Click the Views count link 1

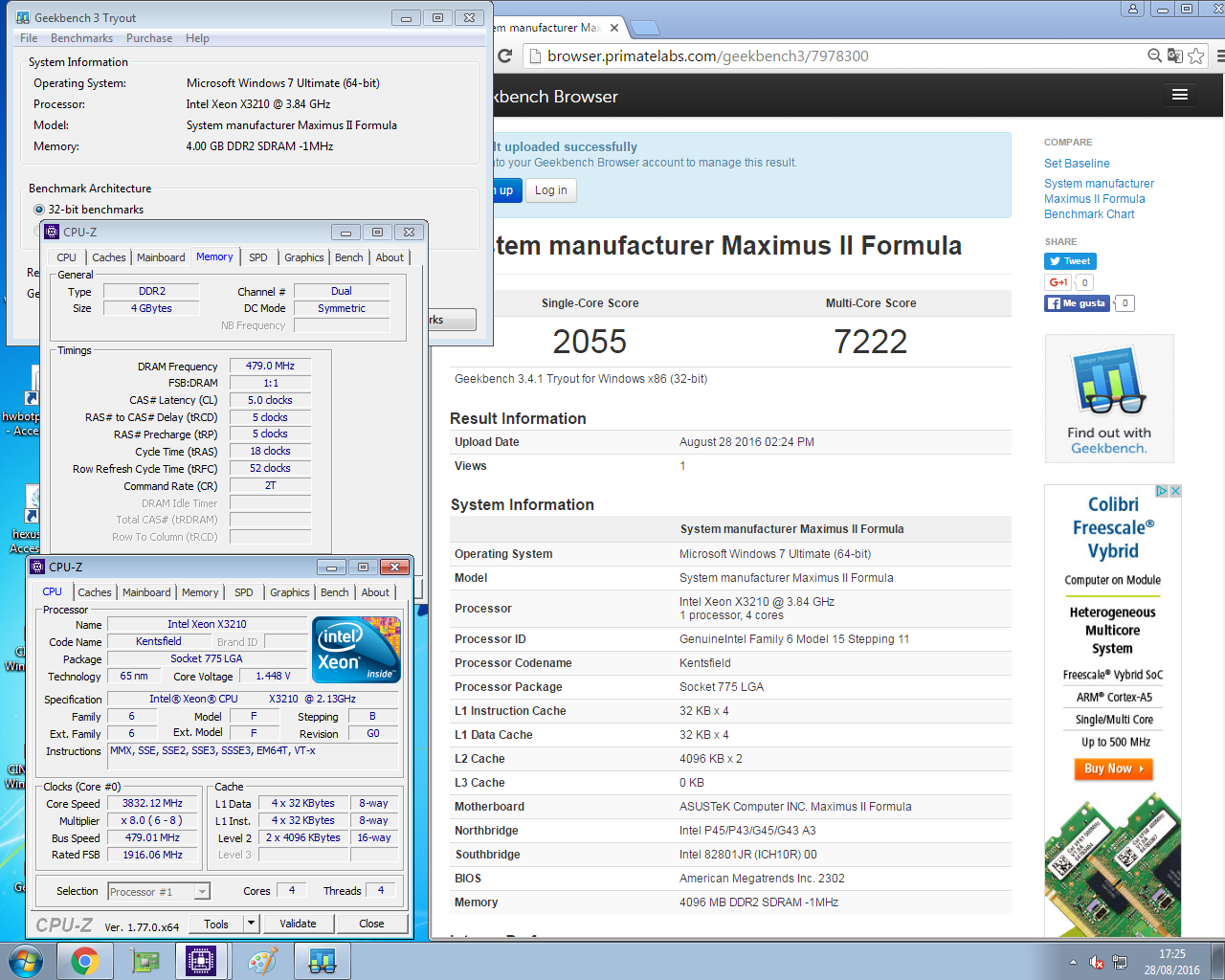682,466
